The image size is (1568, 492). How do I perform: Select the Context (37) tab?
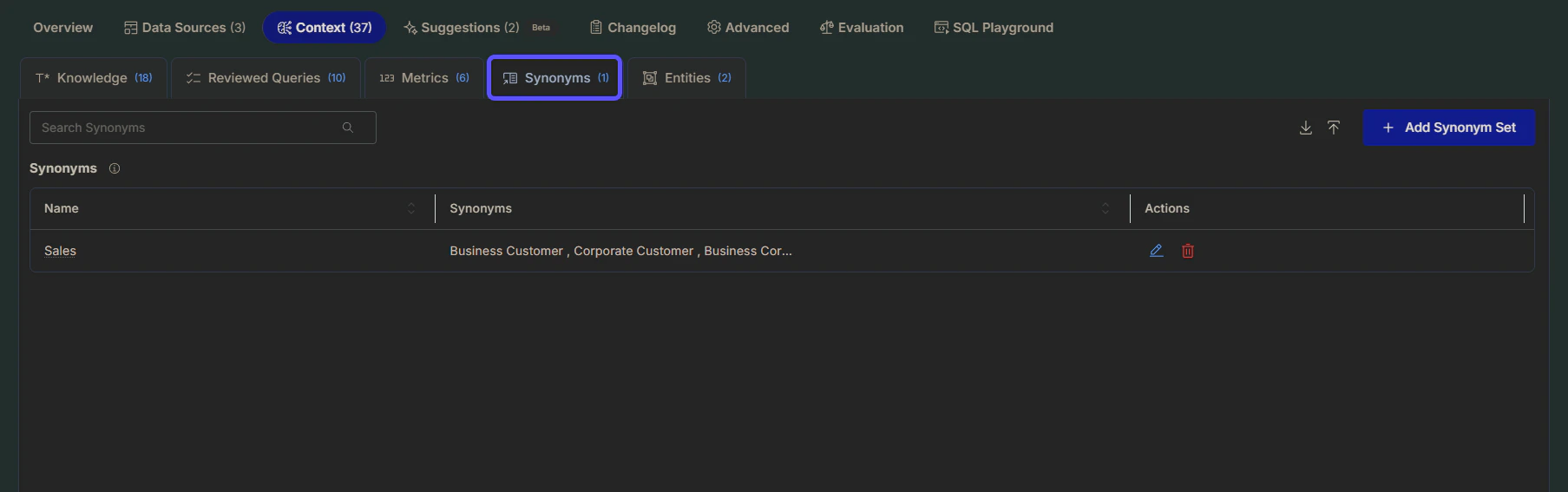tap(325, 28)
